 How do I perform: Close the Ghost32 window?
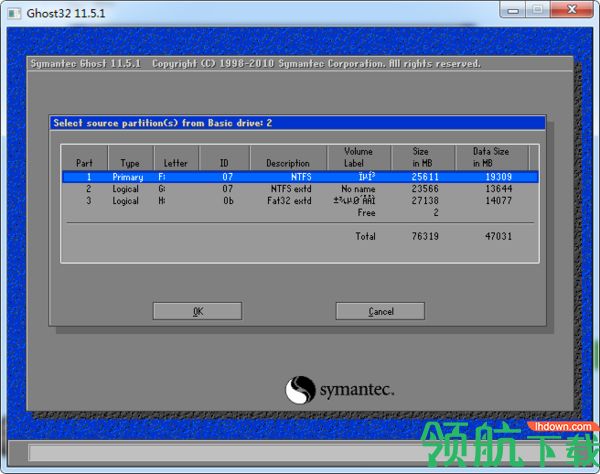point(572,10)
